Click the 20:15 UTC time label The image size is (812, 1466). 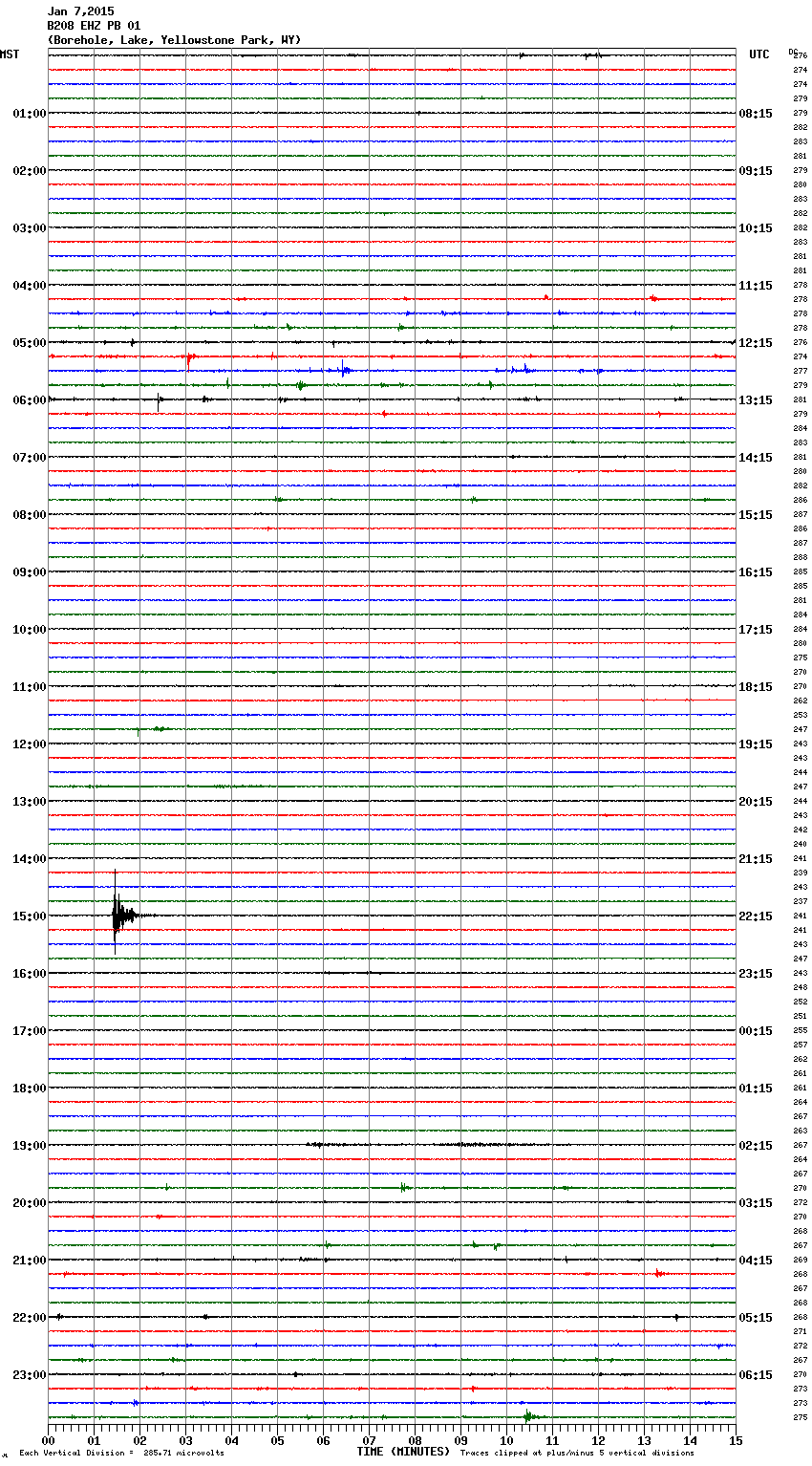click(x=756, y=802)
